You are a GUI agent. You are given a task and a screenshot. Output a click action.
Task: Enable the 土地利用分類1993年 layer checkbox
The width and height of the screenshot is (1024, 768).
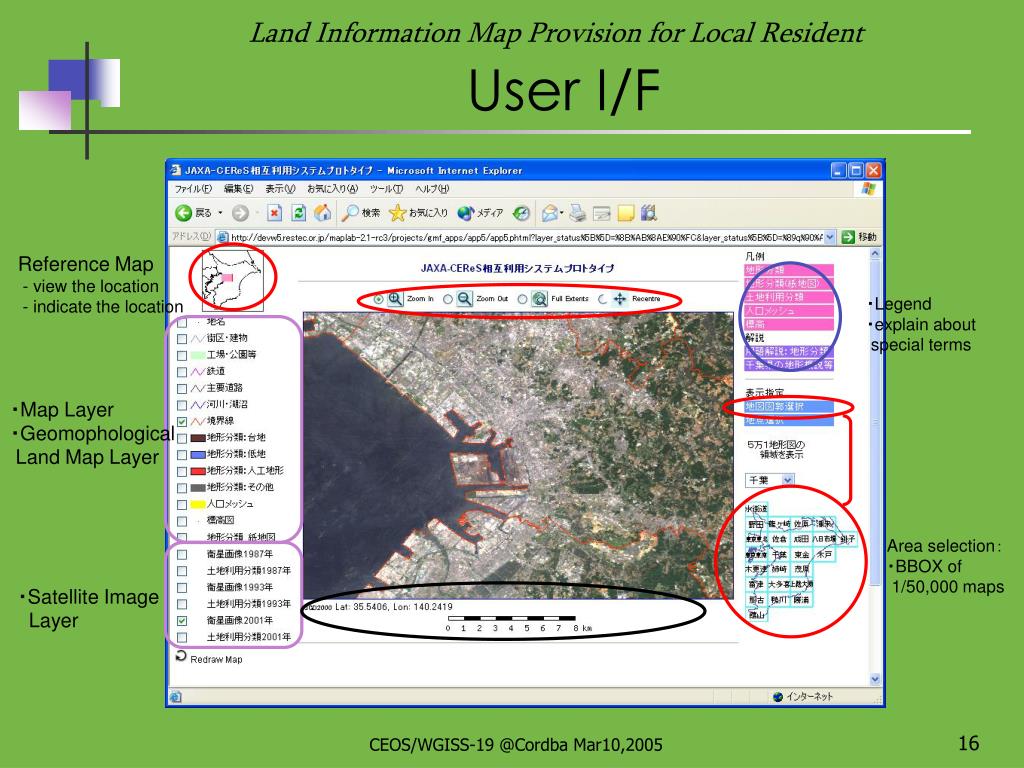[182, 604]
